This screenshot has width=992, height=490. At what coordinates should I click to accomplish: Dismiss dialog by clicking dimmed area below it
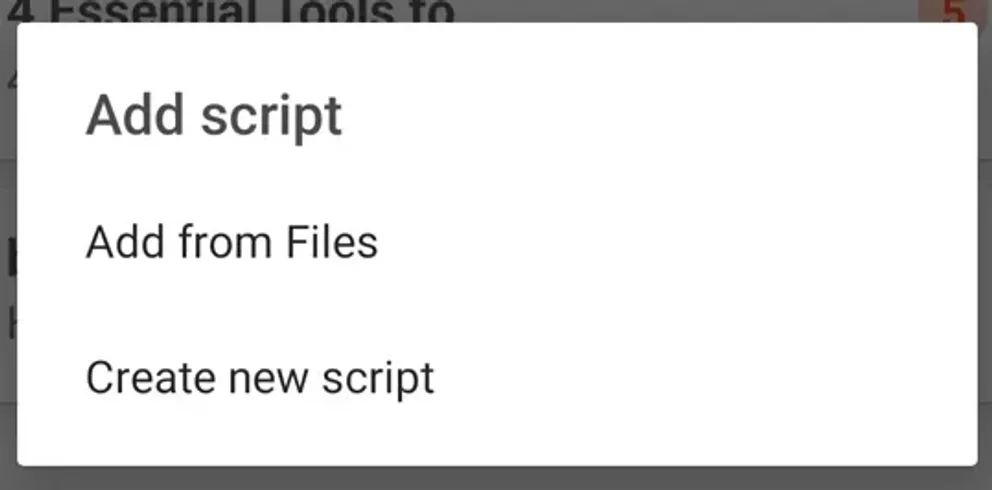(496, 478)
